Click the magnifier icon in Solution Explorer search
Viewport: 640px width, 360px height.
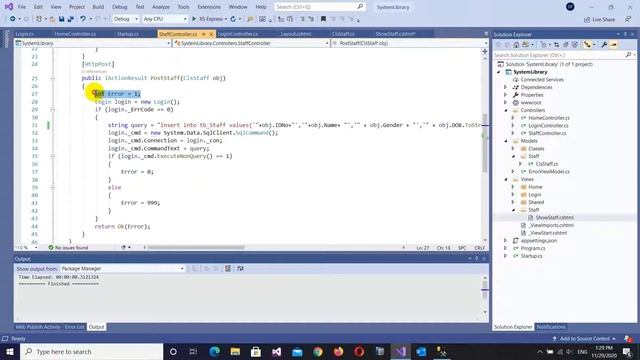tap(628, 55)
